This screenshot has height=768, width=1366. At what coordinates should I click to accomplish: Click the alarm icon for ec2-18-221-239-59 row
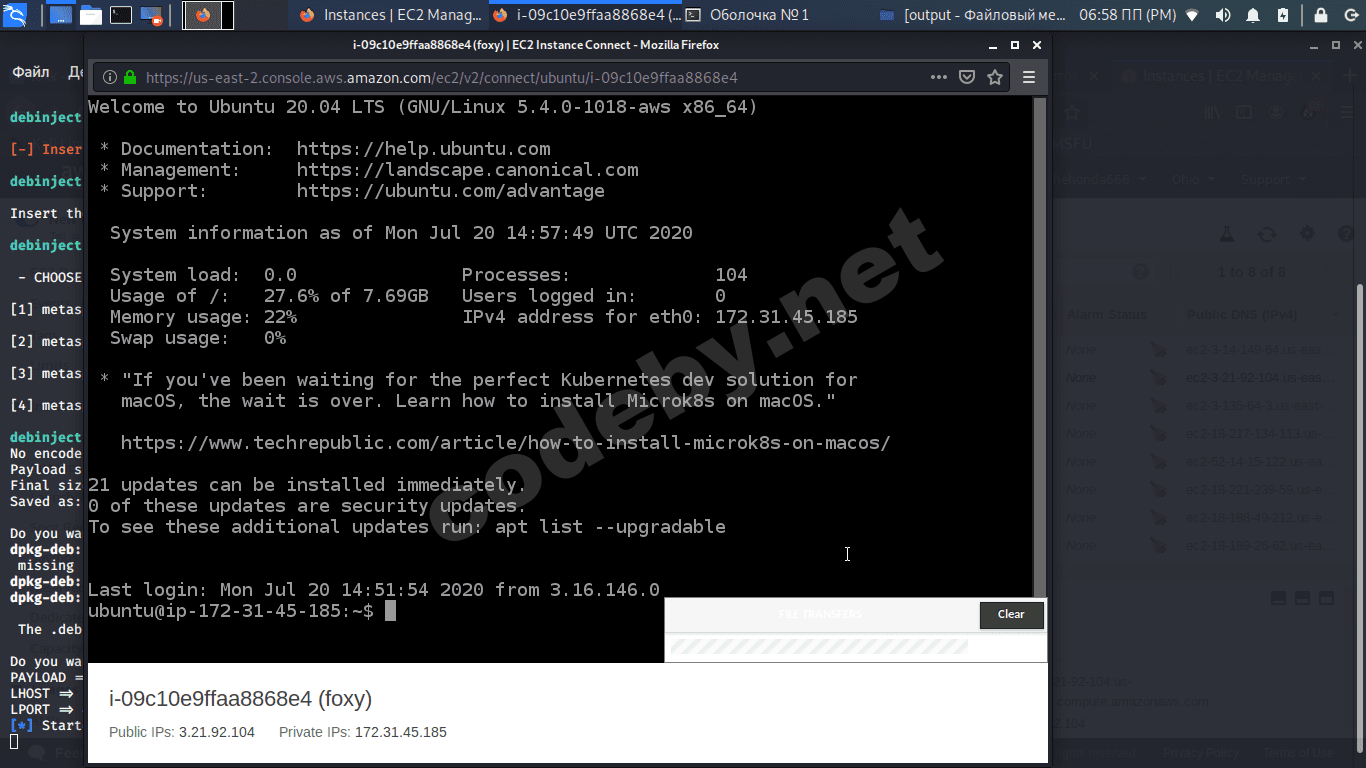pos(1157,490)
